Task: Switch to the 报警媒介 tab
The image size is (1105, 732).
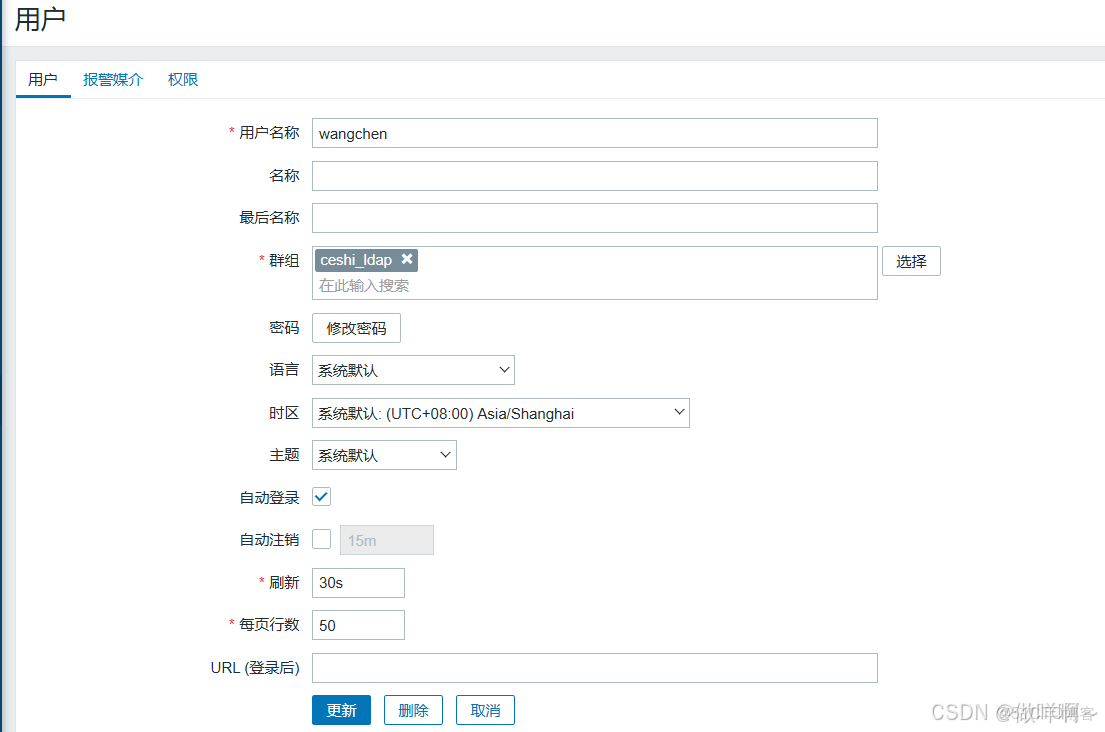Action: click(x=113, y=79)
